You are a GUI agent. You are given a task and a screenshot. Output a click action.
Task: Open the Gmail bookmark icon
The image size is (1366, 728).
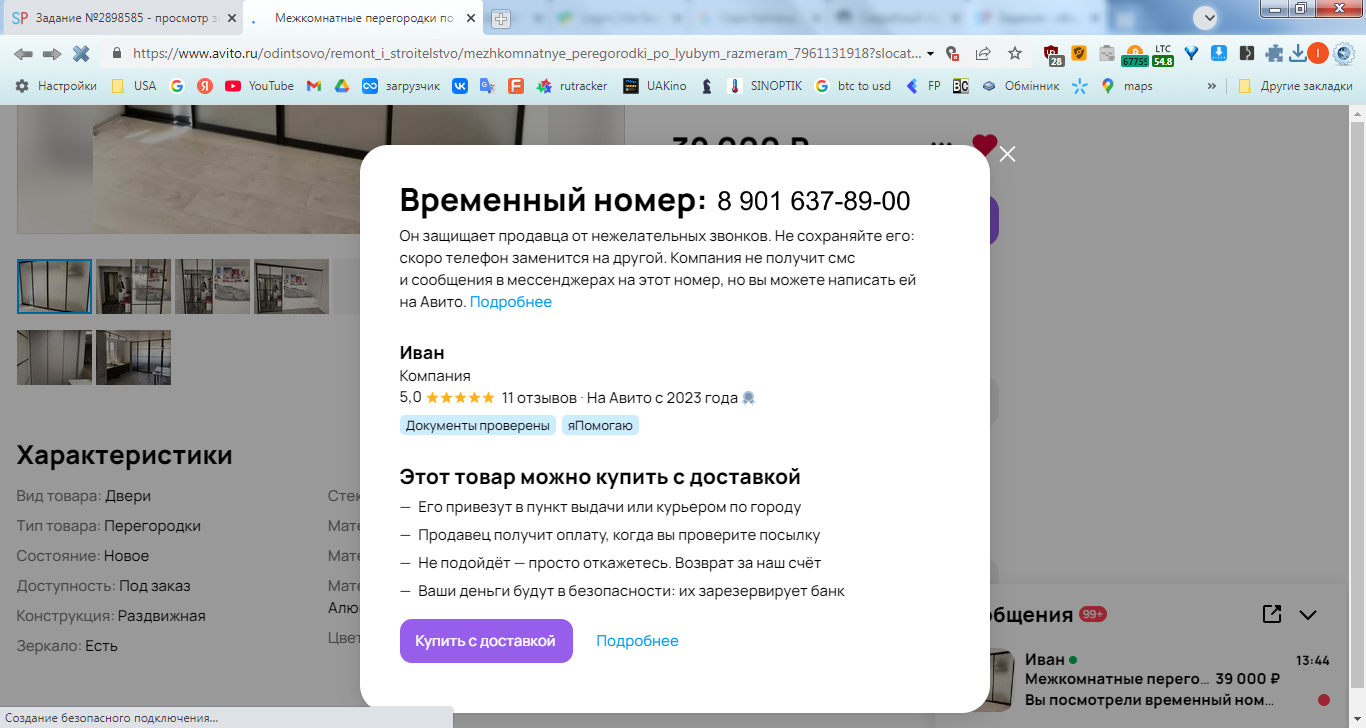coord(313,86)
